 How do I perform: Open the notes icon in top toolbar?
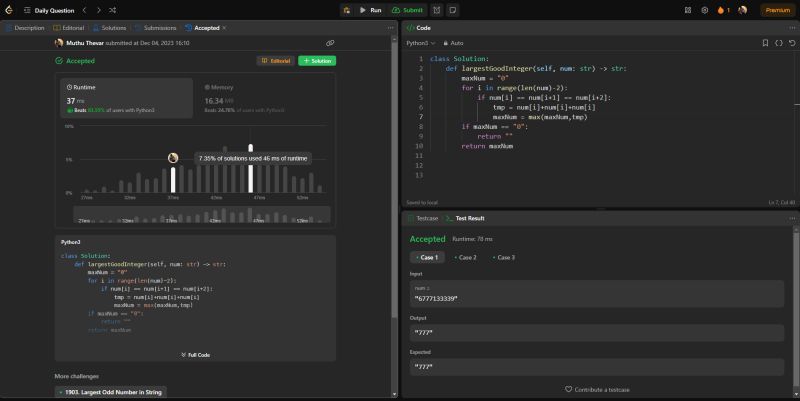453,10
